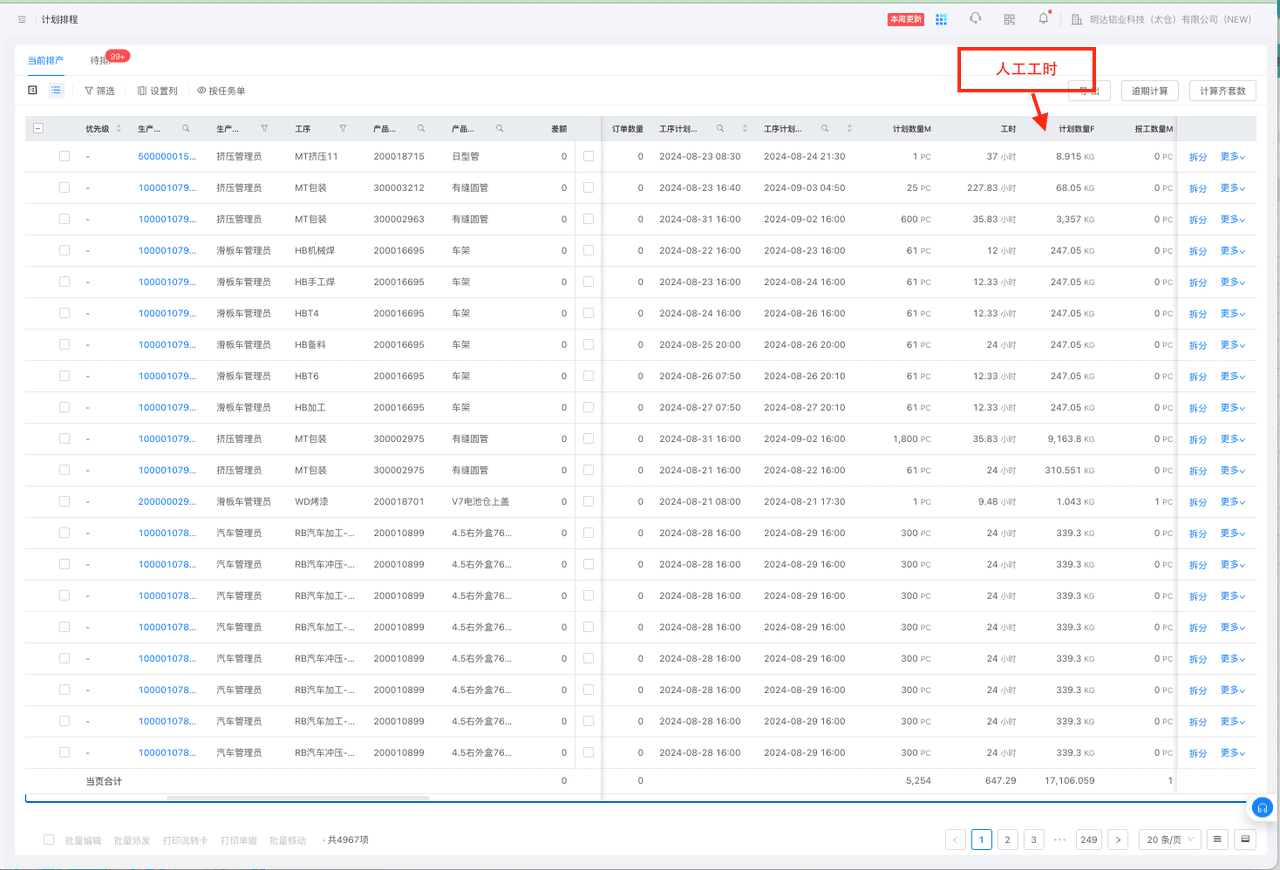Tick the bottom batch-action checkbox near 批量编辑
Image resolution: width=1280 pixels, height=870 pixels.
48,840
